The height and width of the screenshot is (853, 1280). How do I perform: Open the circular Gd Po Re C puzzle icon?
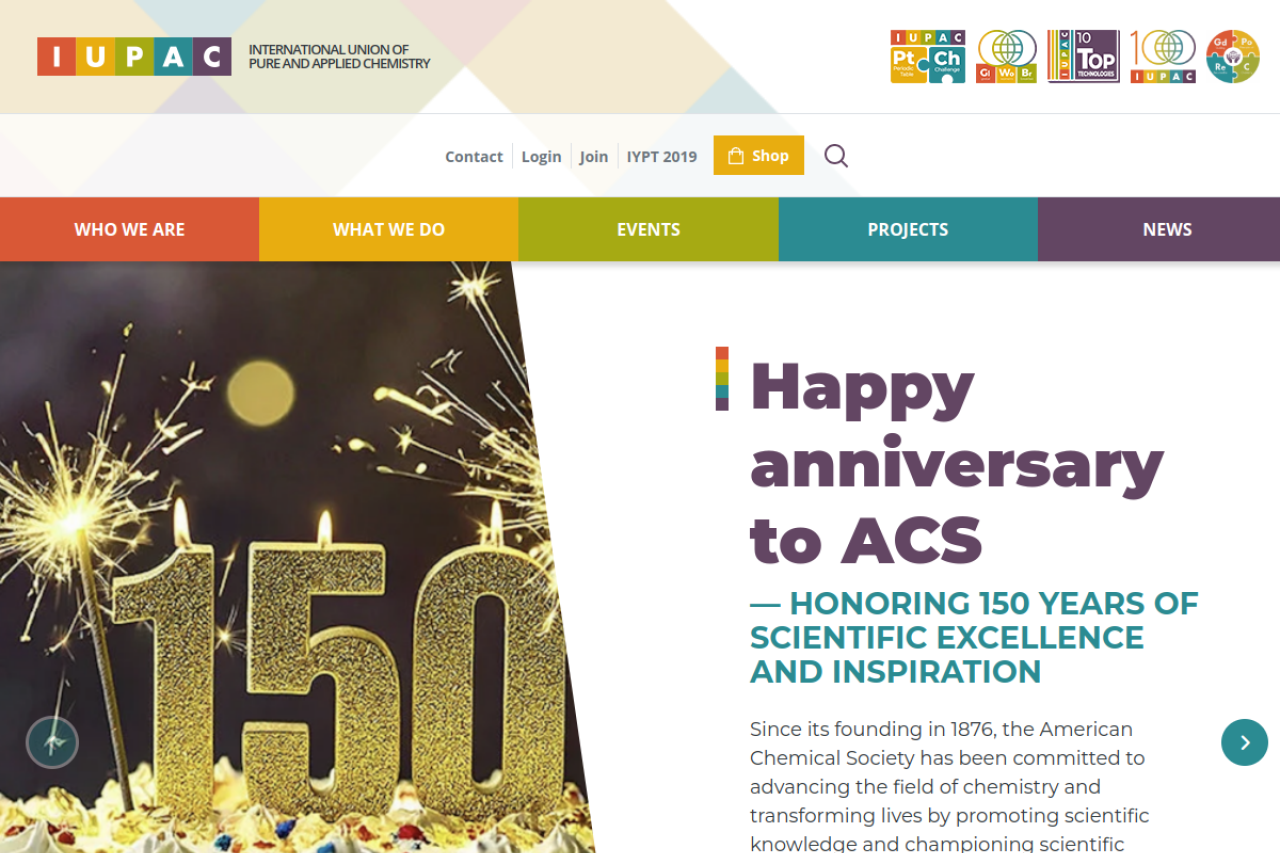pyautogui.click(x=1232, y=56)
